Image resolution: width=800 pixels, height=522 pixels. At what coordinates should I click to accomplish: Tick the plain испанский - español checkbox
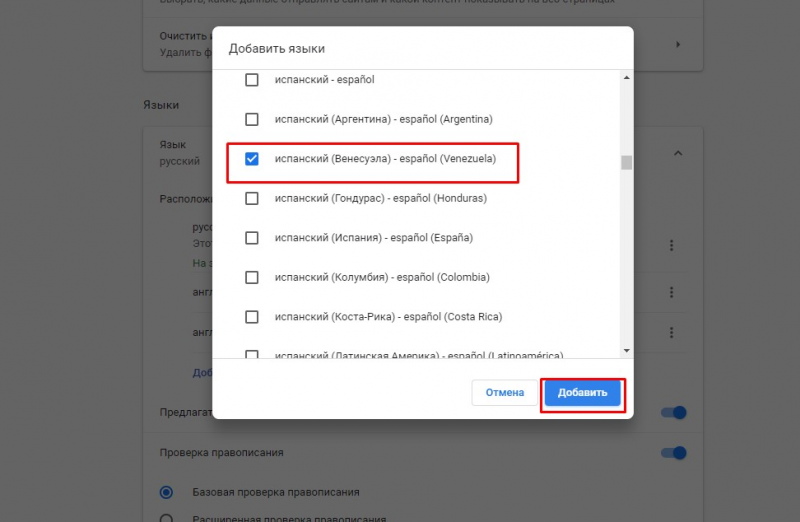click(x=252, y=80)
